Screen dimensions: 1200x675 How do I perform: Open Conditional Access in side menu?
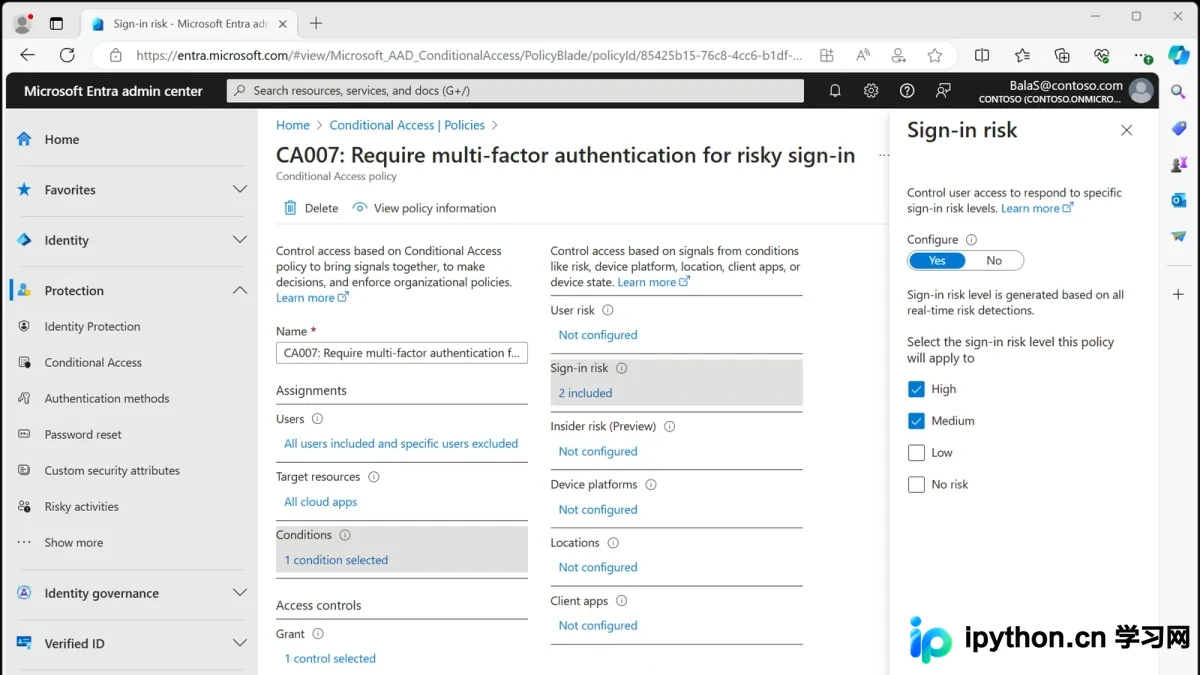tap(93, 363)
